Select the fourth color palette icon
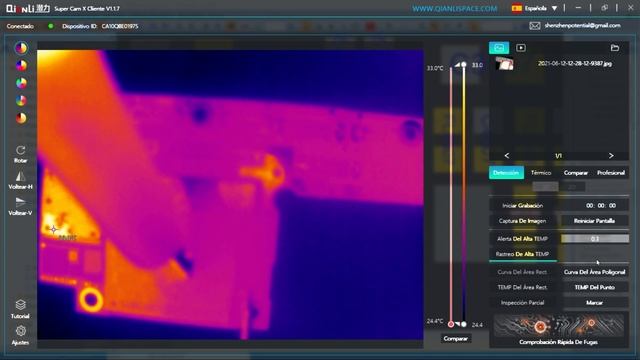Image resolution: width=640 pixels, height=360 pixels. pos(21,100)
